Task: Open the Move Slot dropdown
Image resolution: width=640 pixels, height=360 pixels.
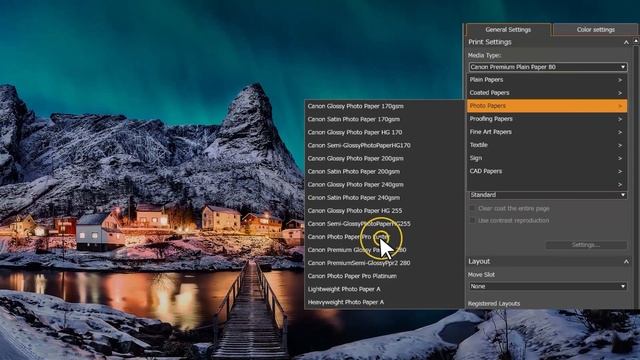Action: point(548,286)
